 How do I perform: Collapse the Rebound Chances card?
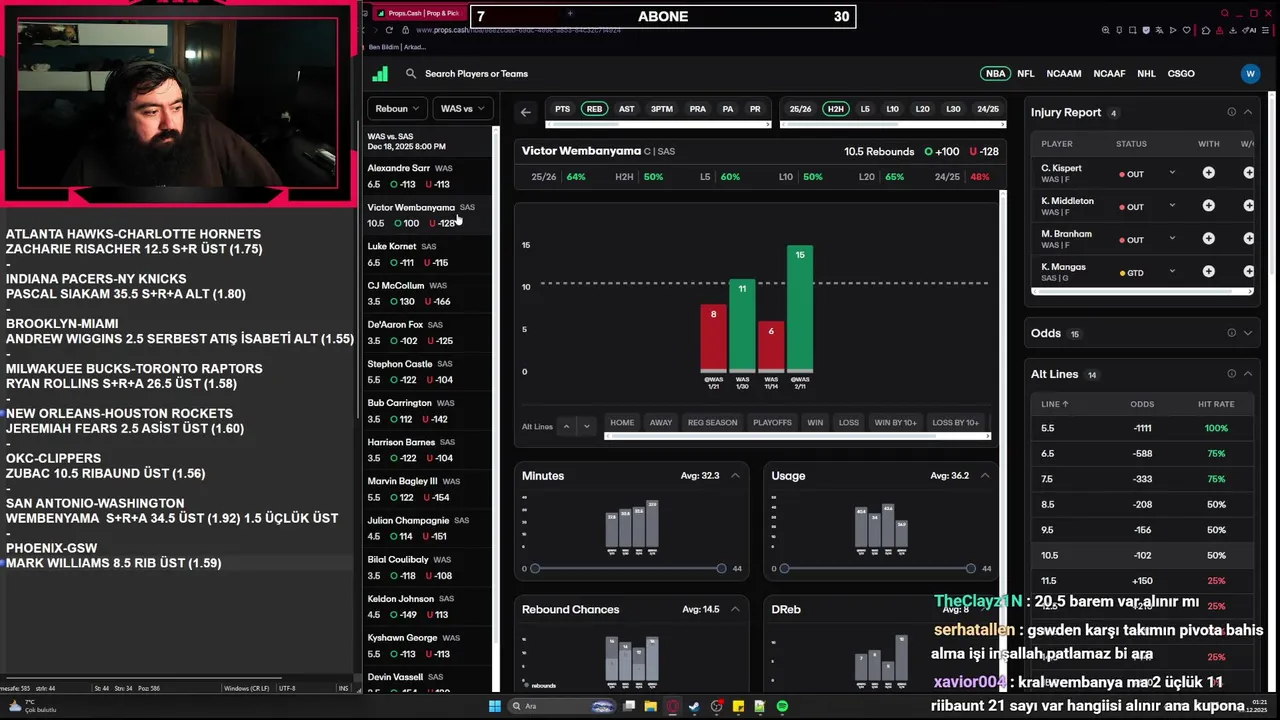pos(735,609)
